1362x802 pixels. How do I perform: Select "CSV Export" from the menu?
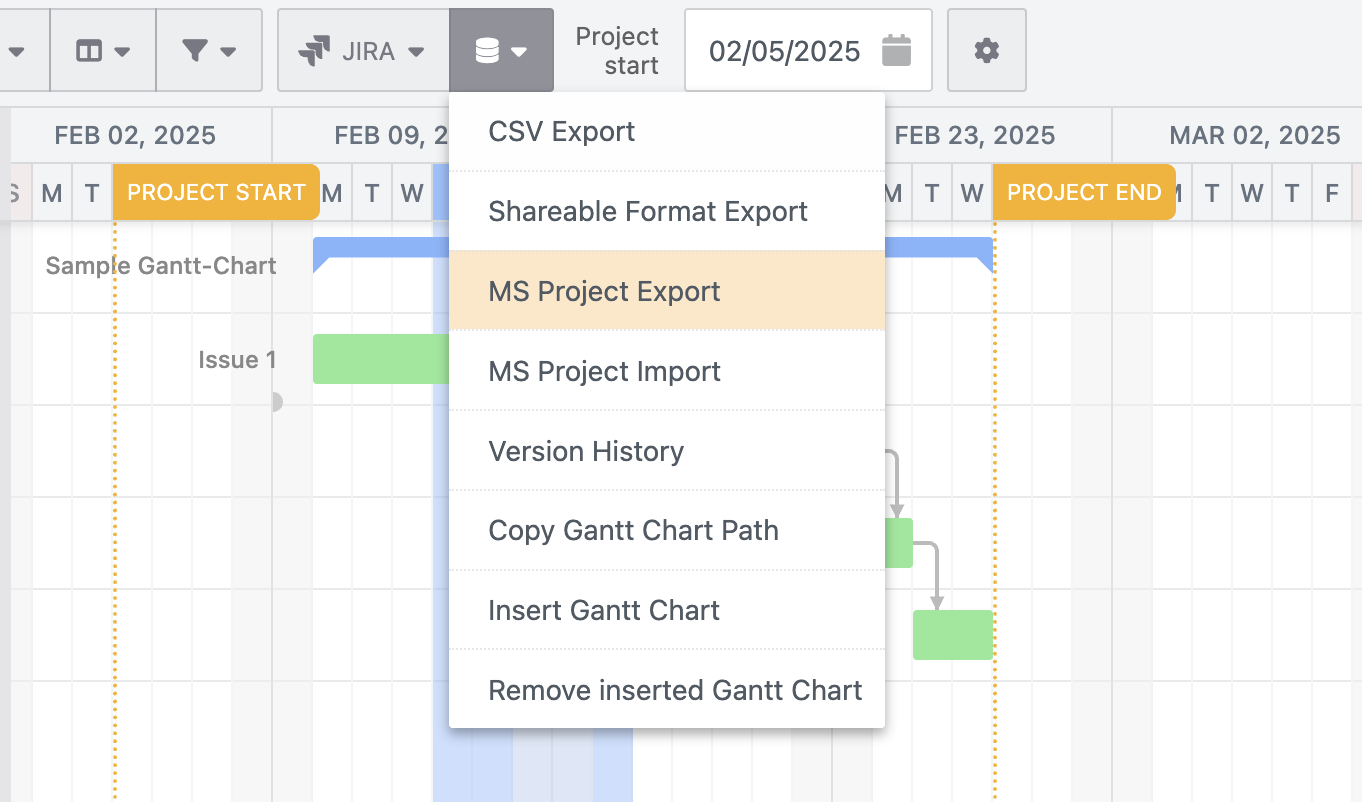click(x=560, y=131)
